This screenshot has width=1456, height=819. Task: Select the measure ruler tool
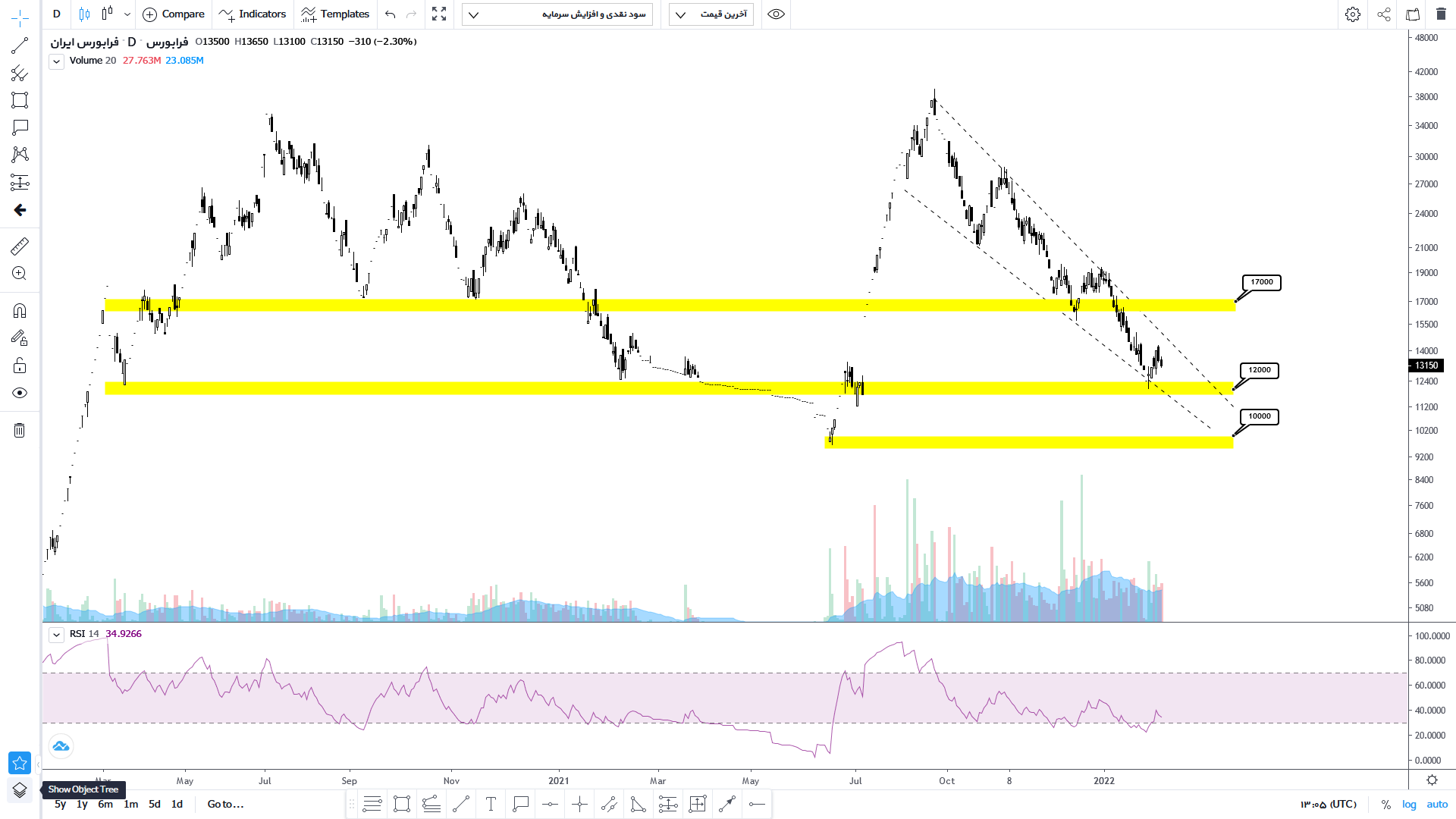click(20, 246)
